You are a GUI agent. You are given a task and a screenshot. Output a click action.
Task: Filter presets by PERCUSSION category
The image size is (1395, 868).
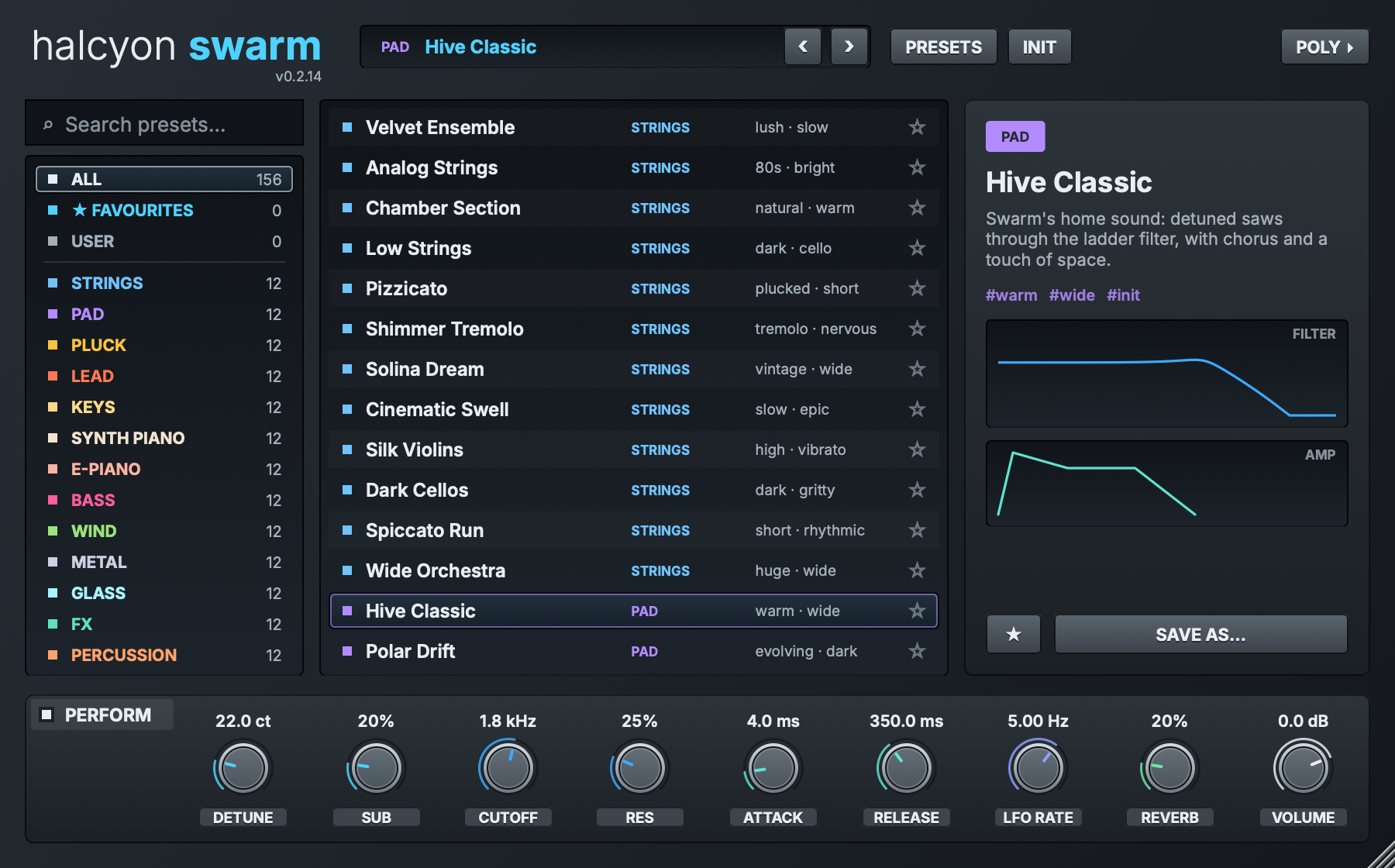(x=164, y=655)
